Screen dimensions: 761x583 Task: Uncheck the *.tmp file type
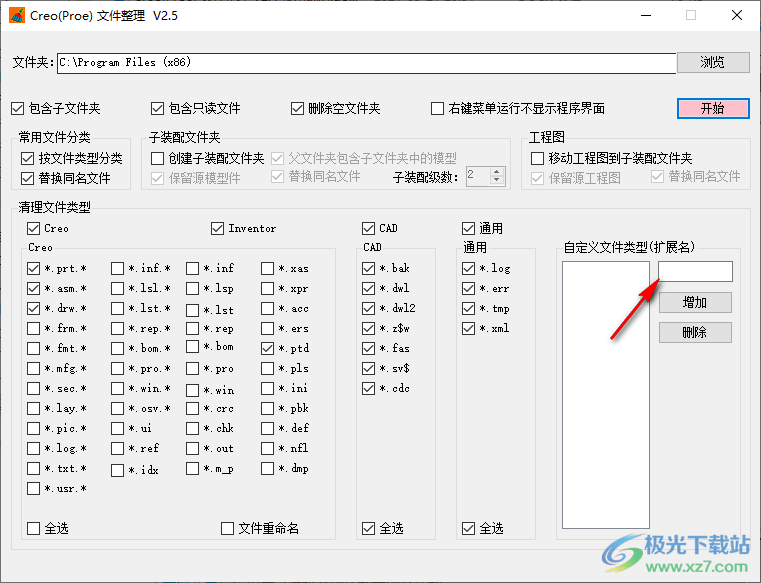click(468, 308)
